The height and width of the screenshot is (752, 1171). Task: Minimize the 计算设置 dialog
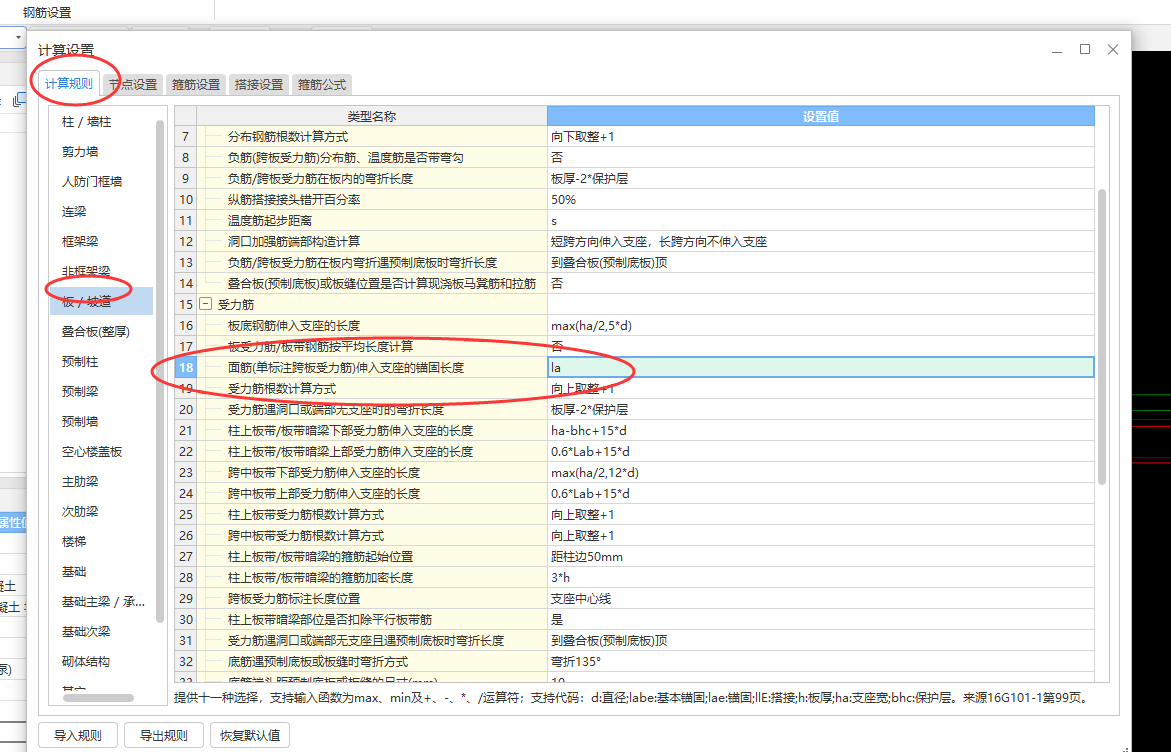click(x=1057, y=50)
